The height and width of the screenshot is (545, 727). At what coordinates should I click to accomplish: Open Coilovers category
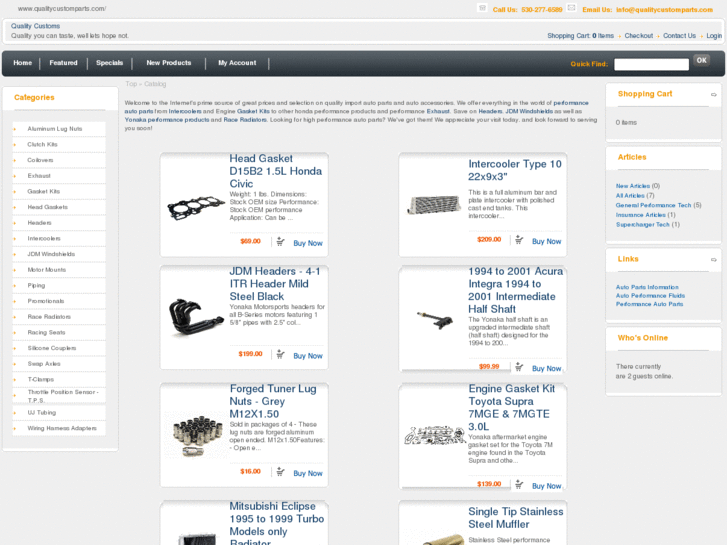40,160
